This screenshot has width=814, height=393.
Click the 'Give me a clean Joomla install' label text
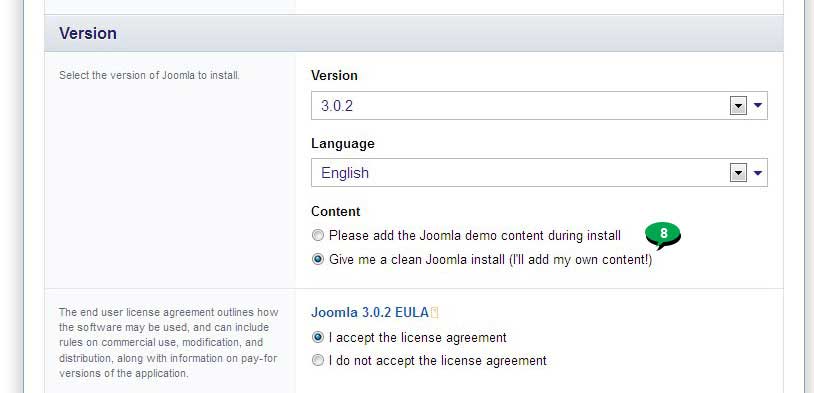point(490,260)
